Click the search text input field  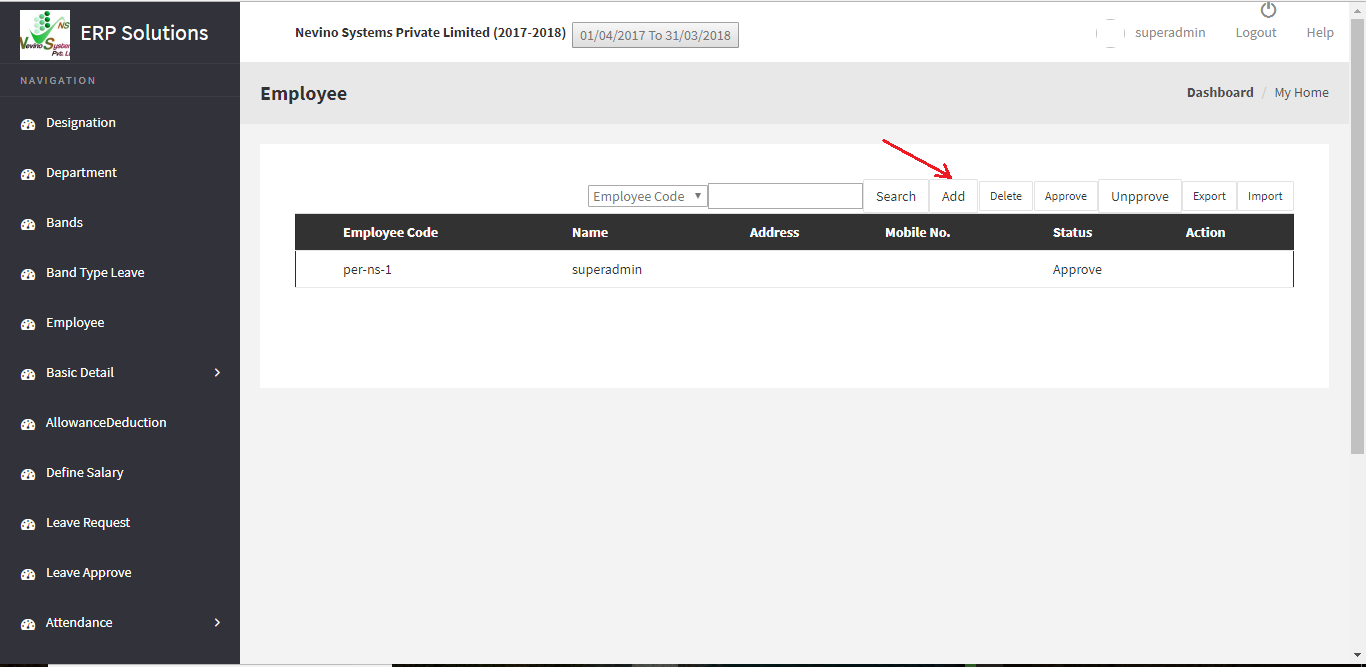(785, 196)
